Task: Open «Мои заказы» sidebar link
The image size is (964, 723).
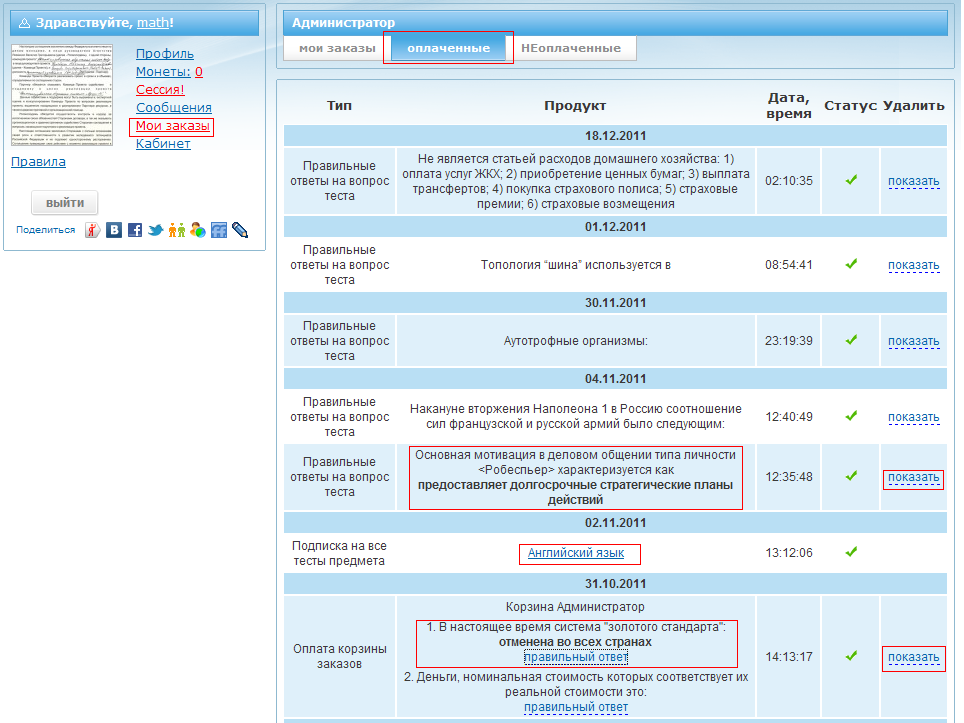Action: [173, 126]
